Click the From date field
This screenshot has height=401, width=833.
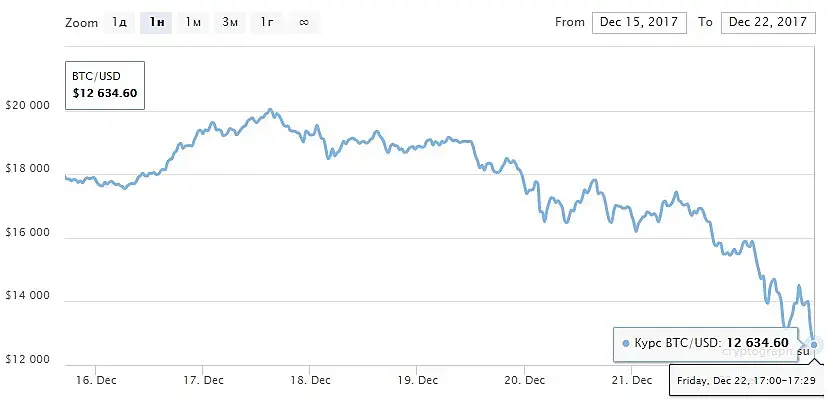click(639, 22)
